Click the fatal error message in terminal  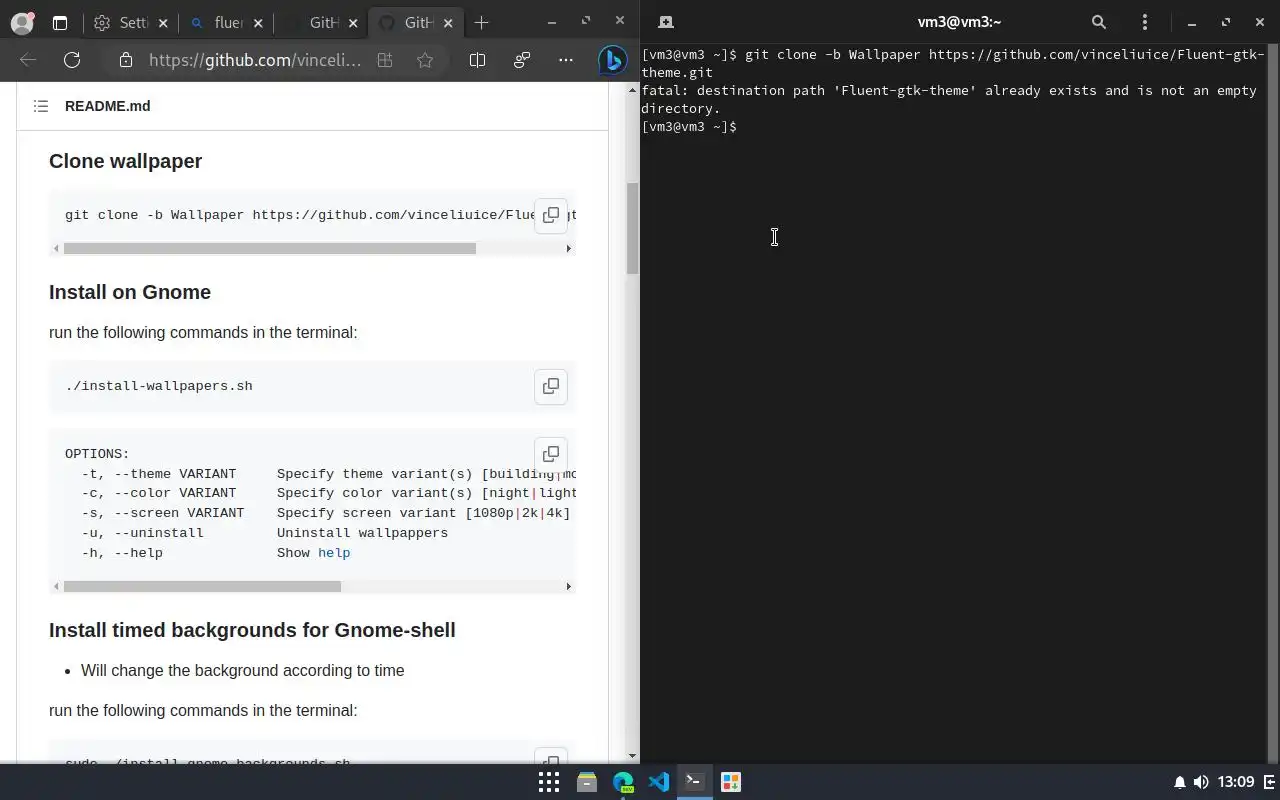point(949,100)
